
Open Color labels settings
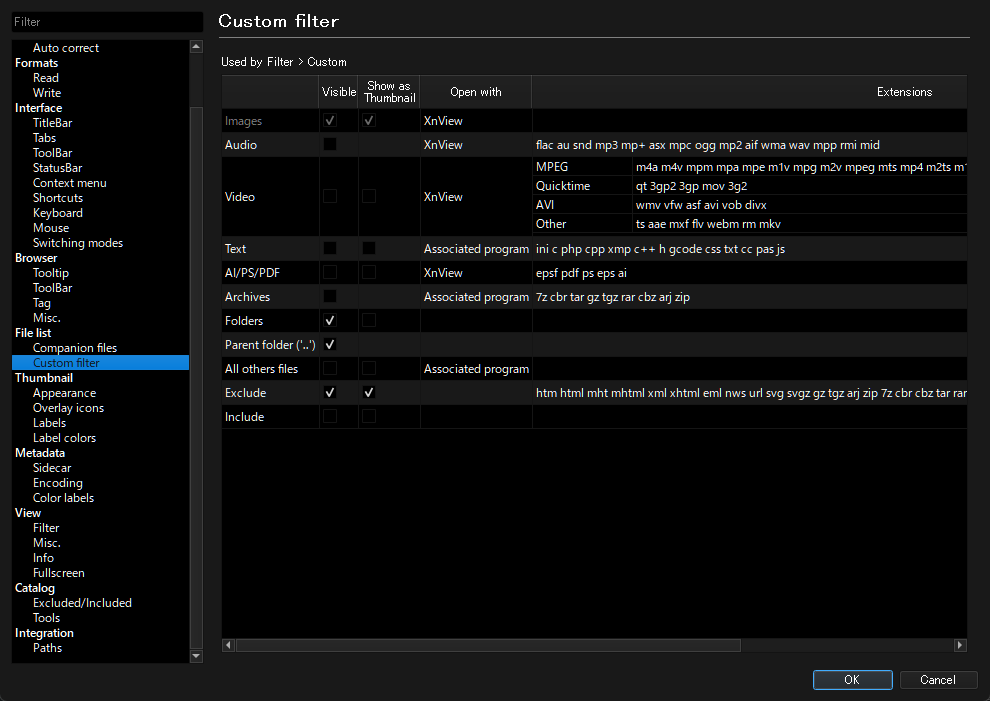tap(63, 498)
